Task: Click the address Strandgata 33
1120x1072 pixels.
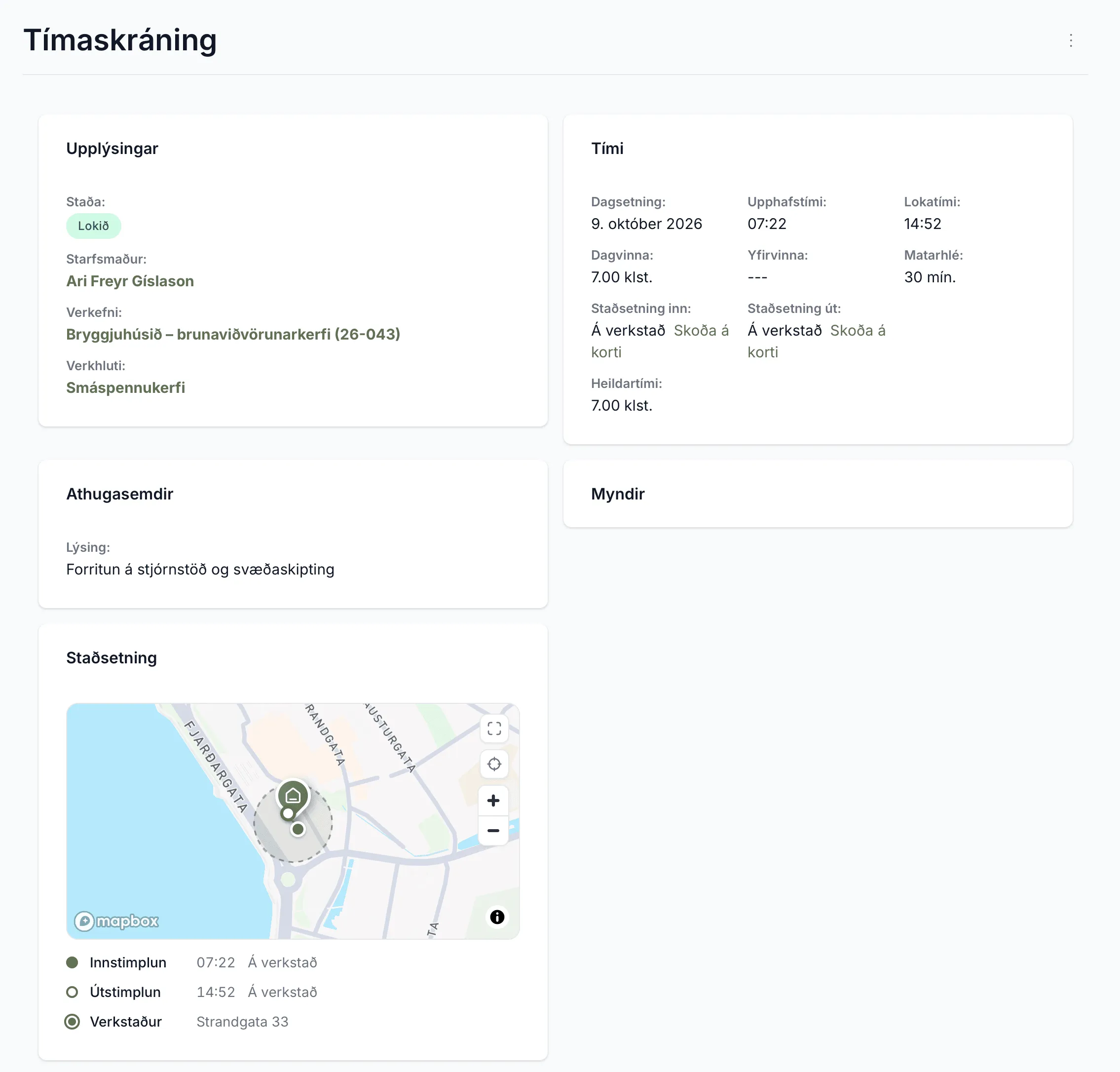Action: [x=242, y=1022]
